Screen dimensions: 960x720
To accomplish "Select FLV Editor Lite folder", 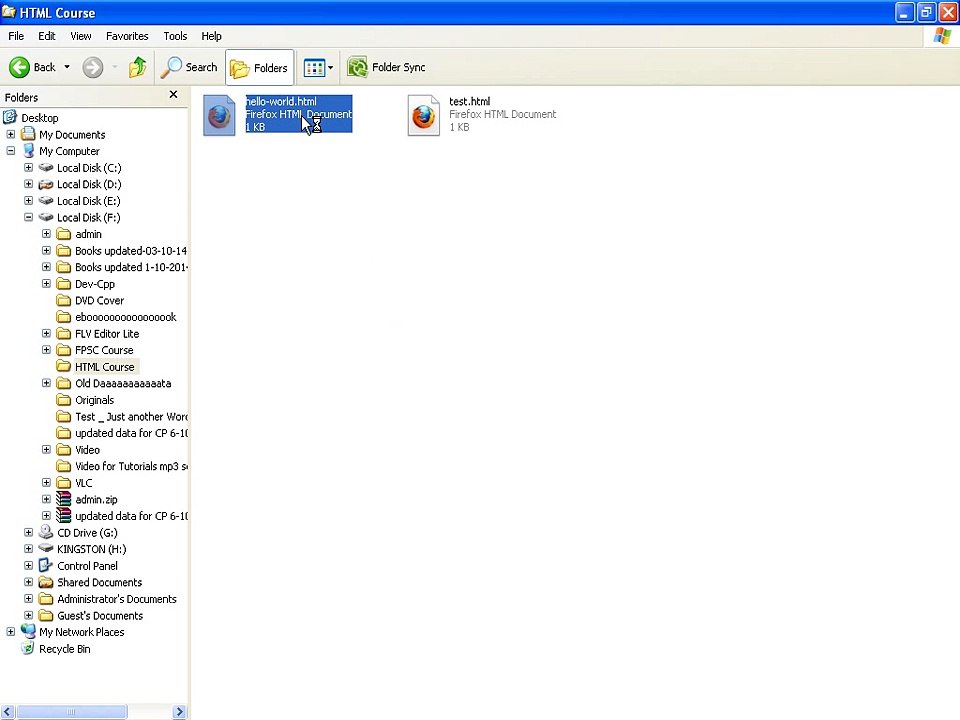I will [x=107, y=334].
